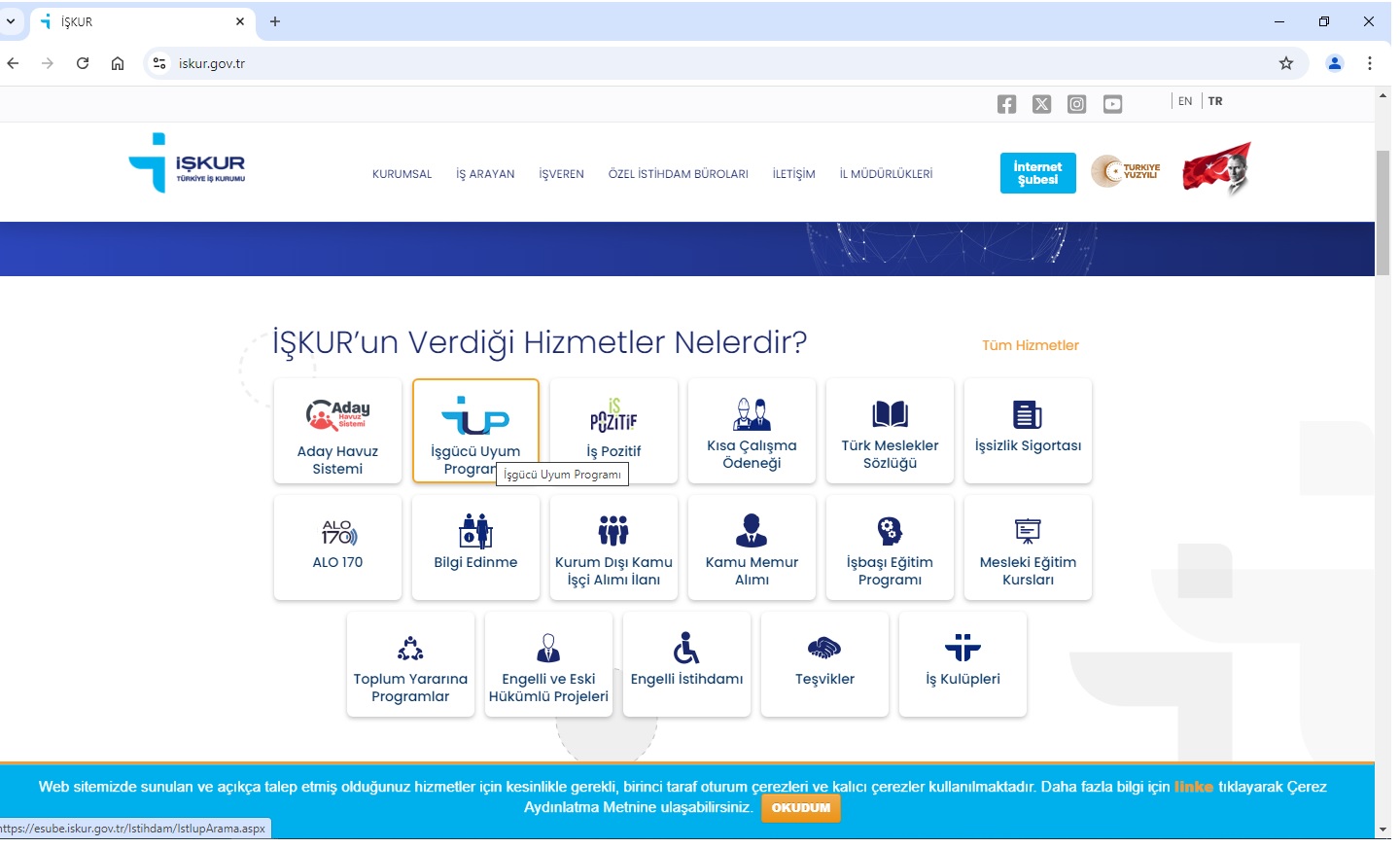Click the İŞKUR logo in header
Screen dimensions: 1400x848
187,163
